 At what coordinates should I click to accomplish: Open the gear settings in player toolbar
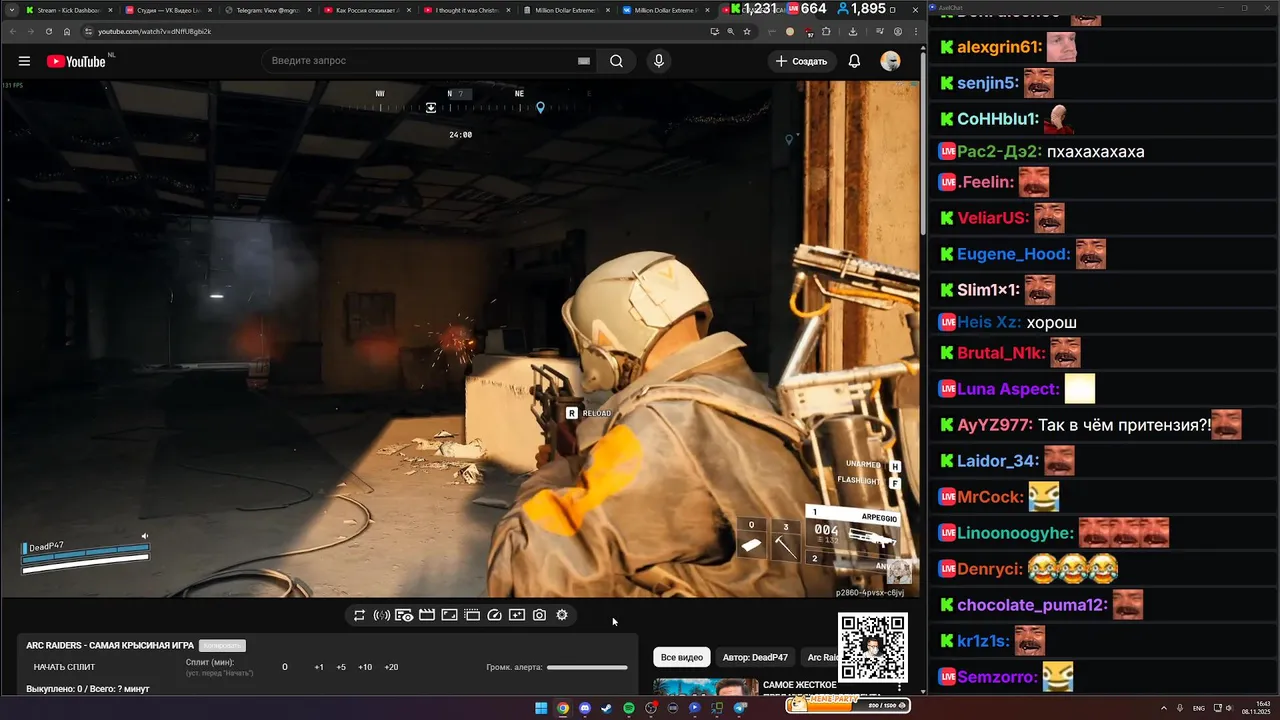tap(562, 615)
